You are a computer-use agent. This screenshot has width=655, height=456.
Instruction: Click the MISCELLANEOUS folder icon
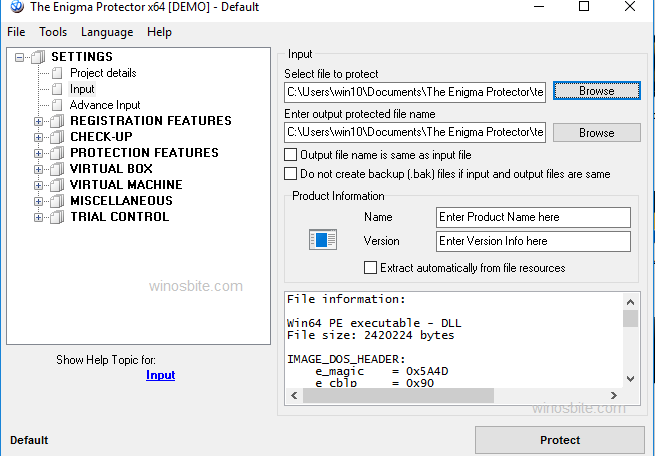tap(57, 201)
